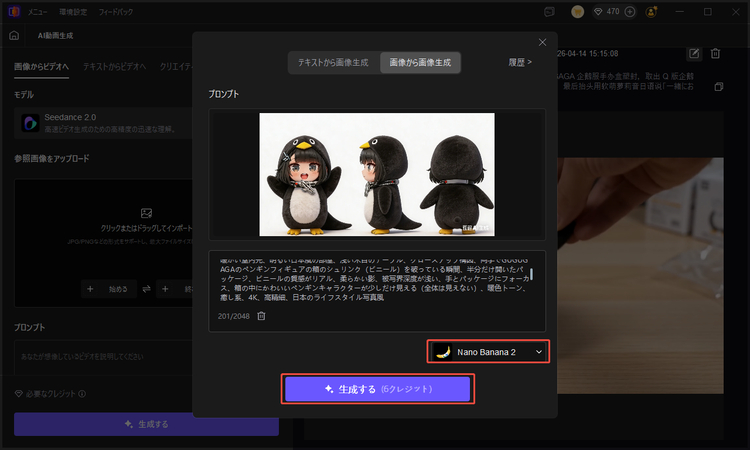Viewport: 750px width, 450px height.
Task: Click the background video preview thumbnail
Action: pyautogui.click(x=640, y=276)
